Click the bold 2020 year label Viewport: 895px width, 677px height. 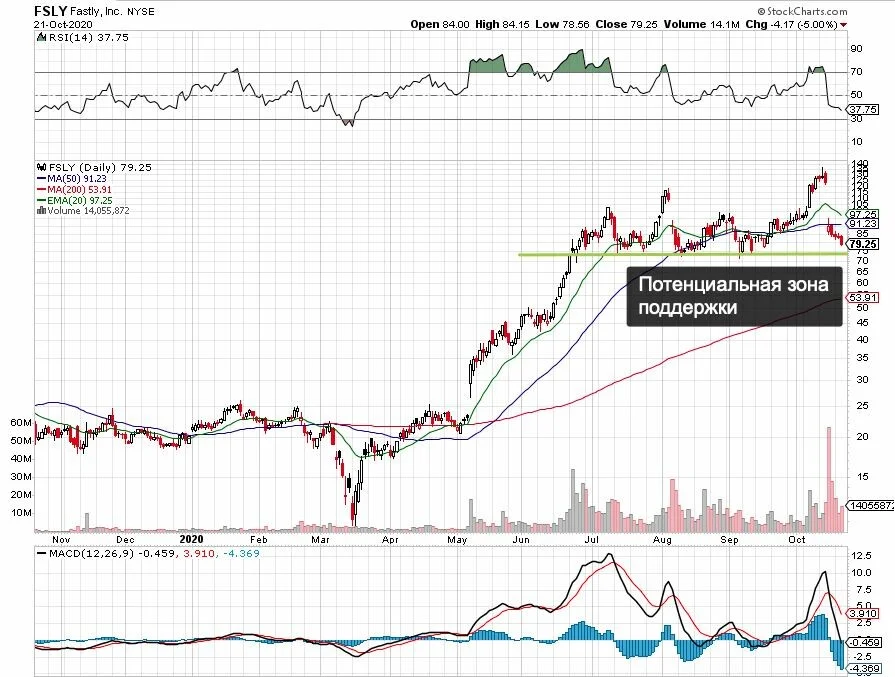(x=191, y=539)
